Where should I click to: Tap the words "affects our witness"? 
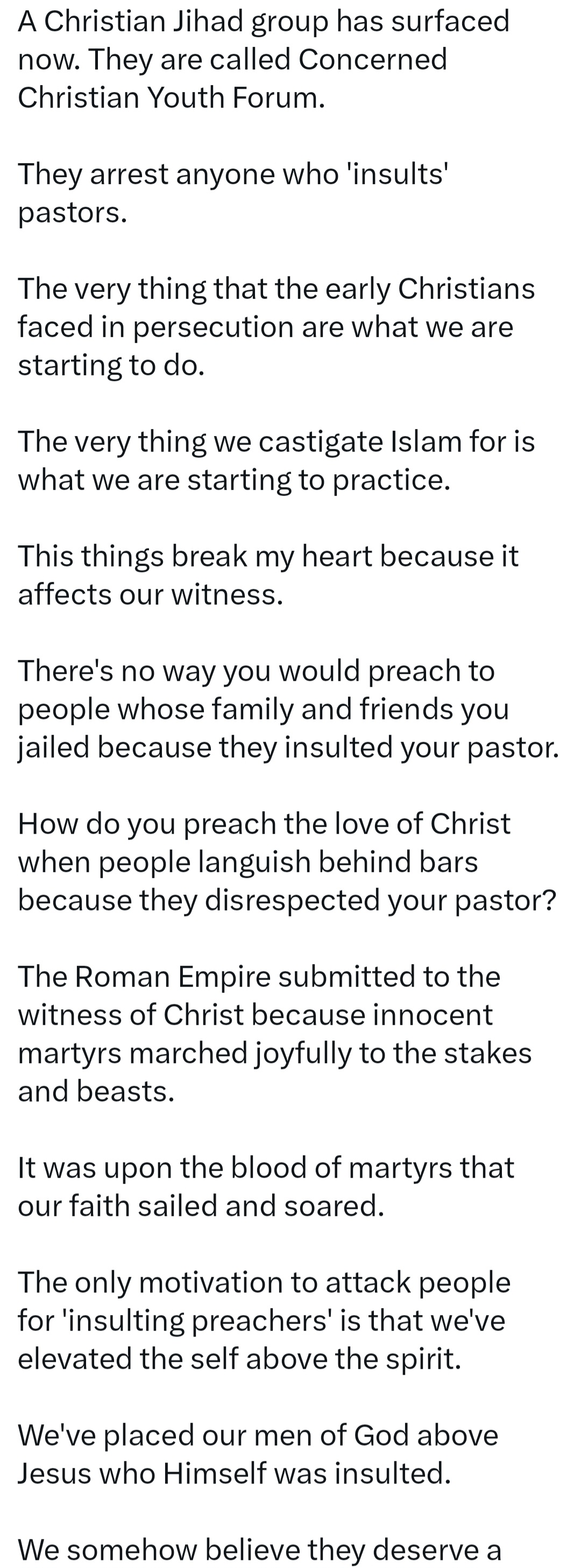pyautogui.click(x=150, y=595)
